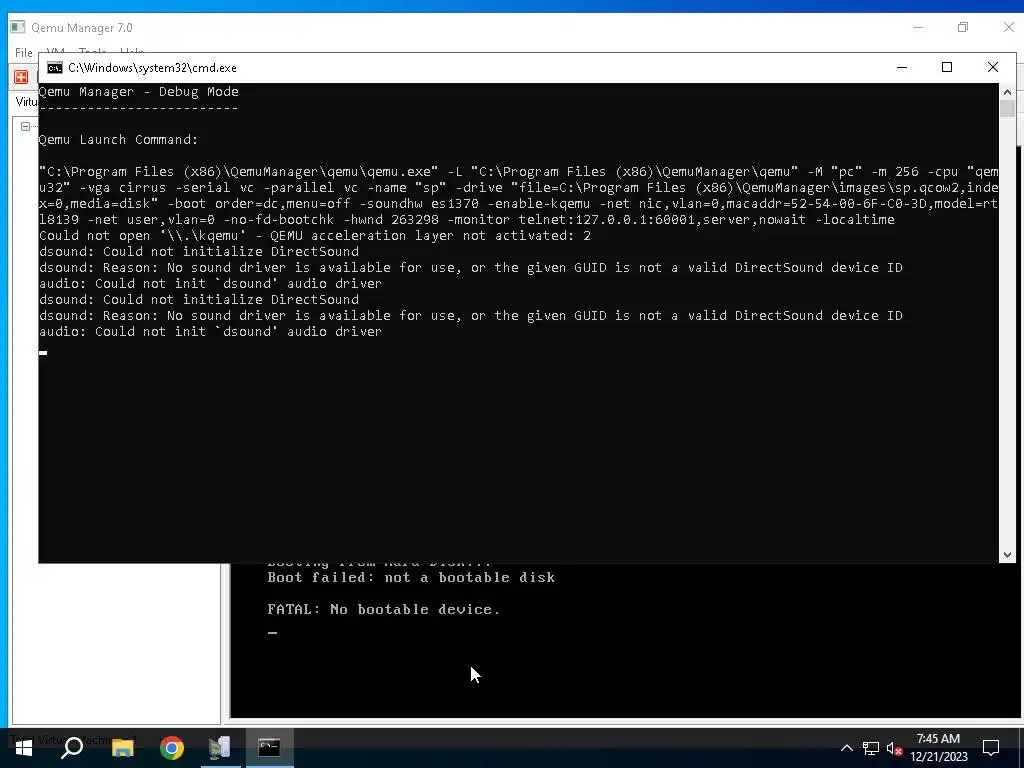This screenshot has height=768, width=1024.
Task: Click the cmd scrollbar down arrow
Action: [1007, 555]
